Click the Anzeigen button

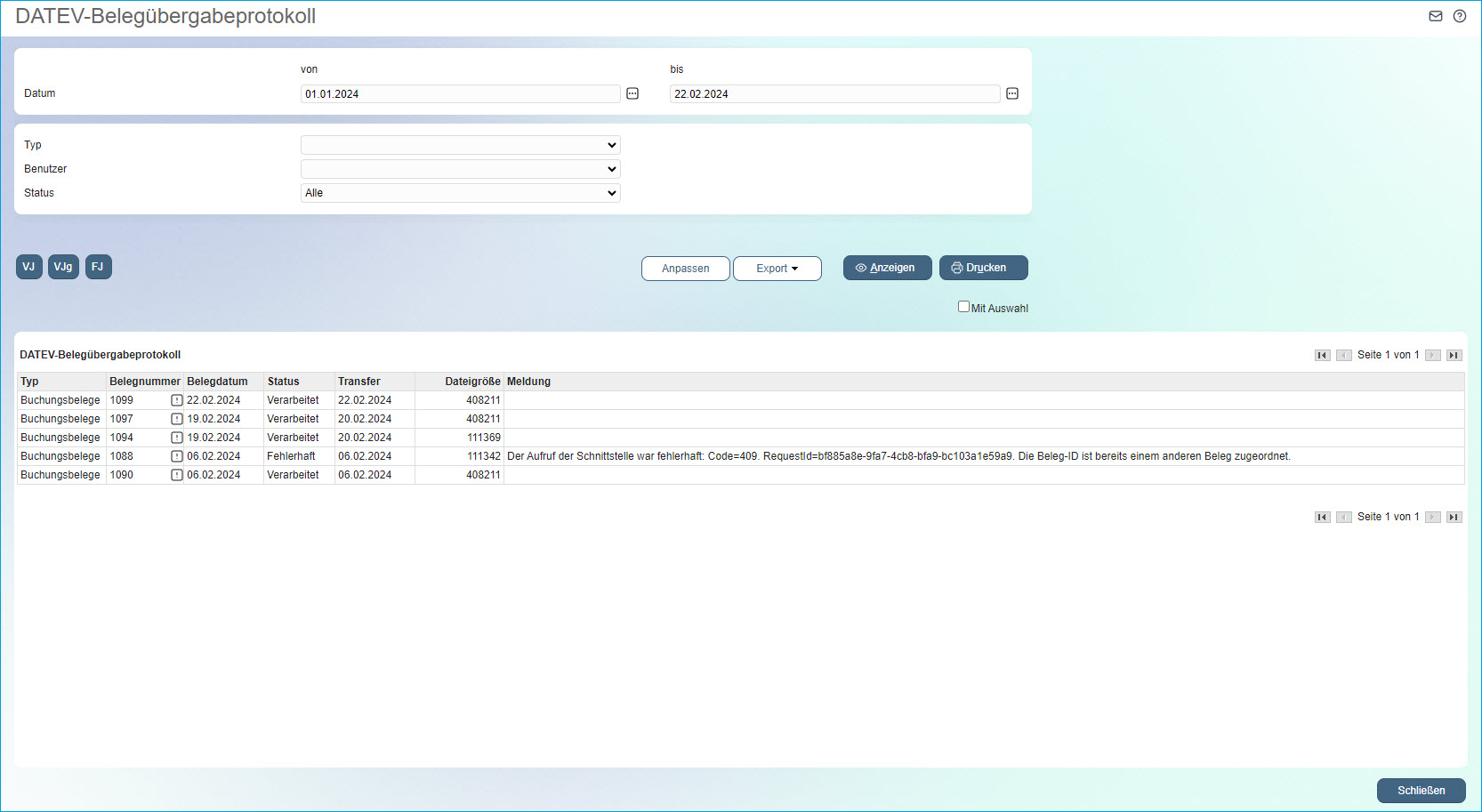pyautogui.click(x=888, y=268)
